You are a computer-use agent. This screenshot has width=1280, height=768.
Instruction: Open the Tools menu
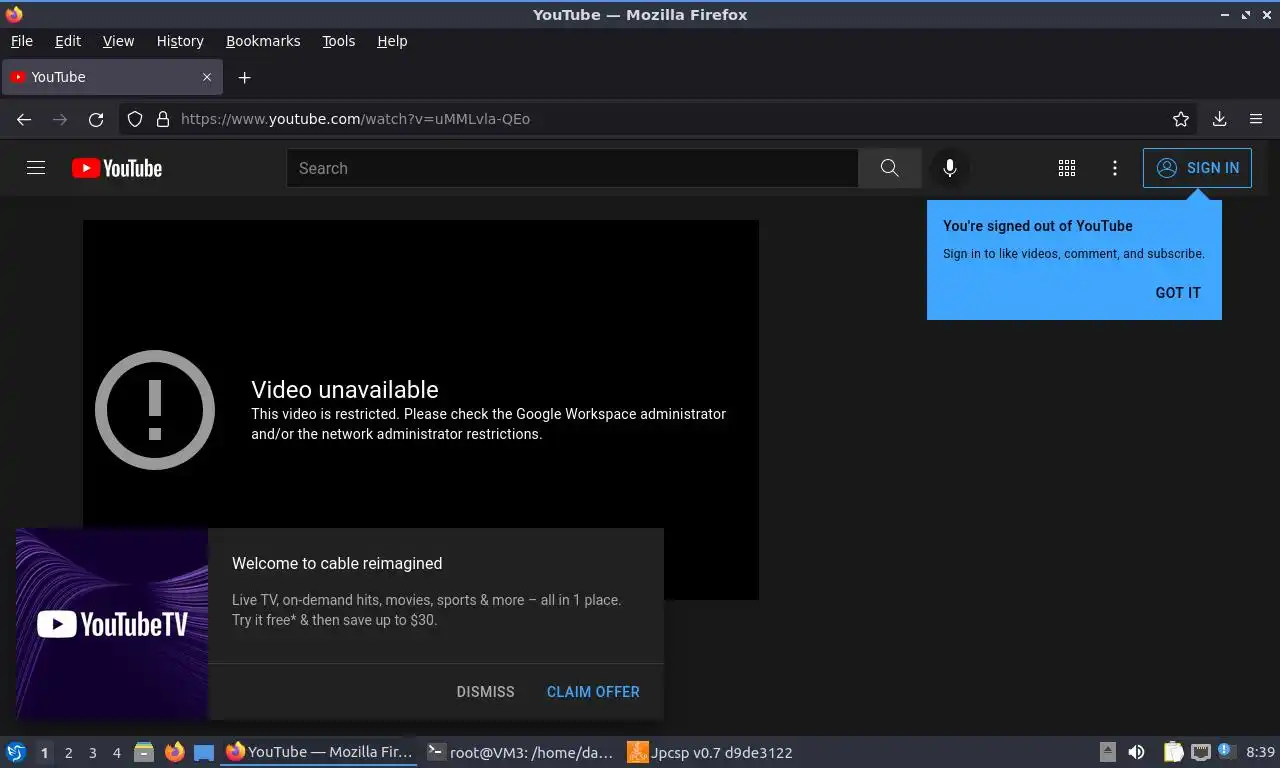tap(338, 41)
